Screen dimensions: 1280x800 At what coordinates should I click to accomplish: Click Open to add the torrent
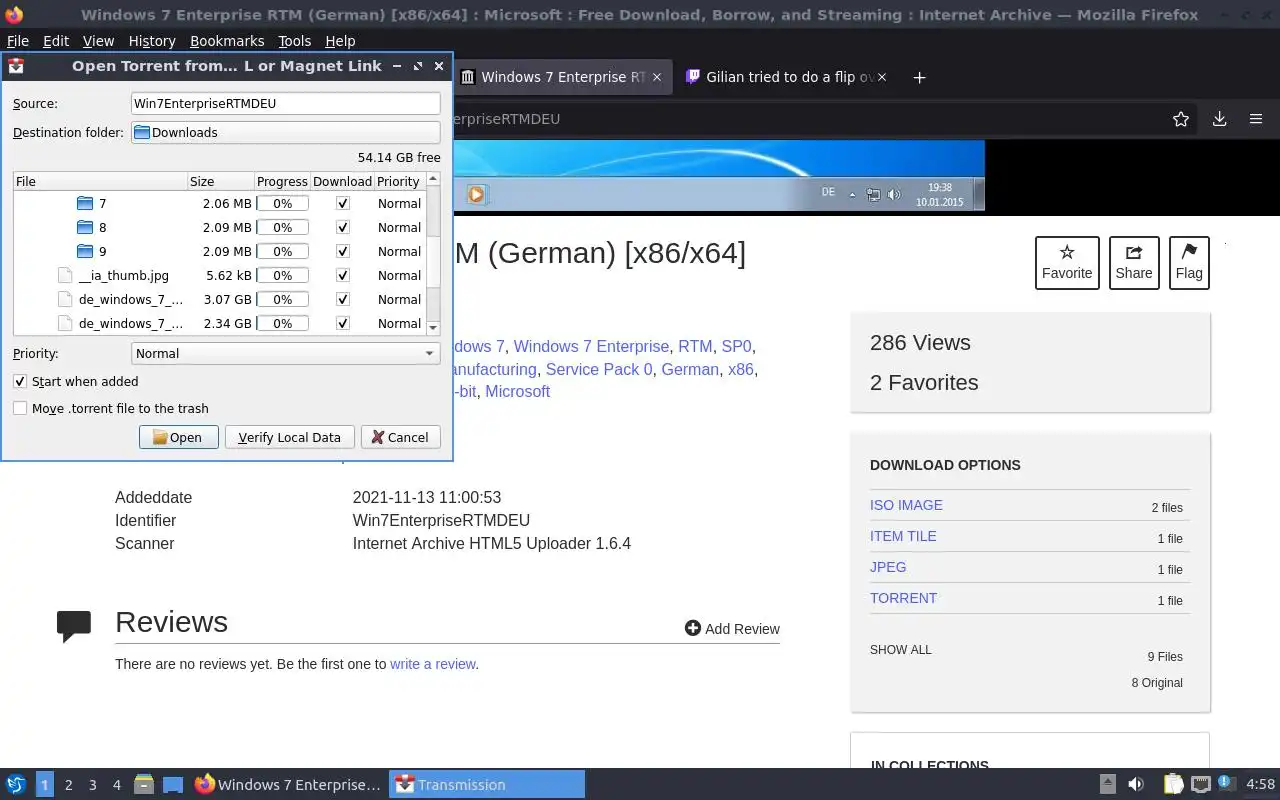coord(178,437)
